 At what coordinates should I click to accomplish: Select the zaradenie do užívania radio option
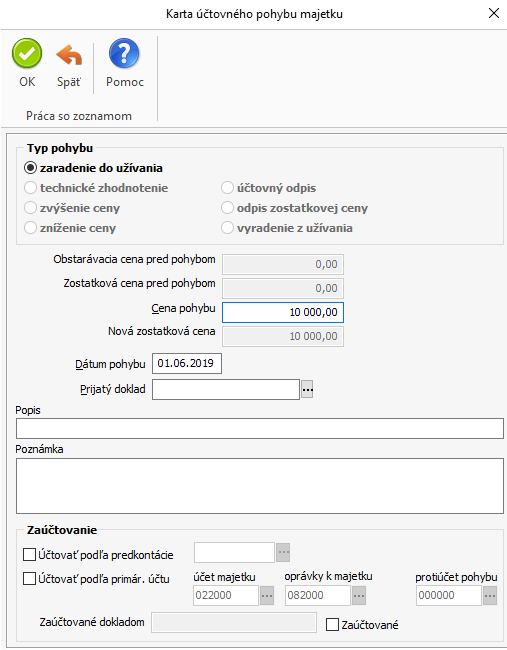pos(30,168)
